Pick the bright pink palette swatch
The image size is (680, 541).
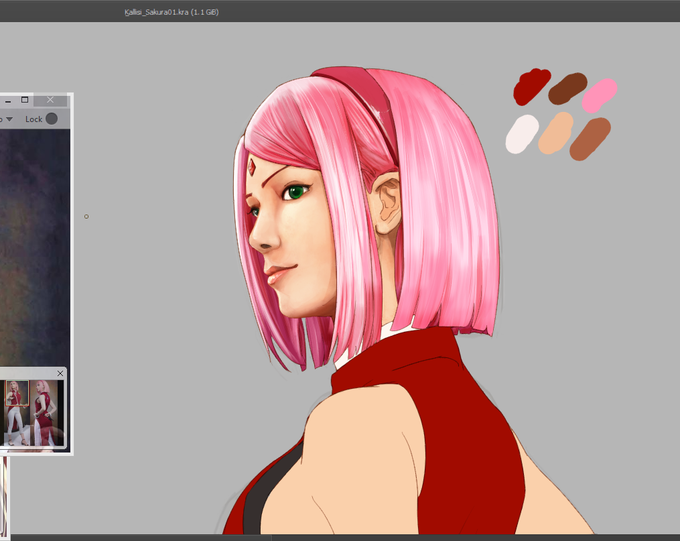pos(599,95)
